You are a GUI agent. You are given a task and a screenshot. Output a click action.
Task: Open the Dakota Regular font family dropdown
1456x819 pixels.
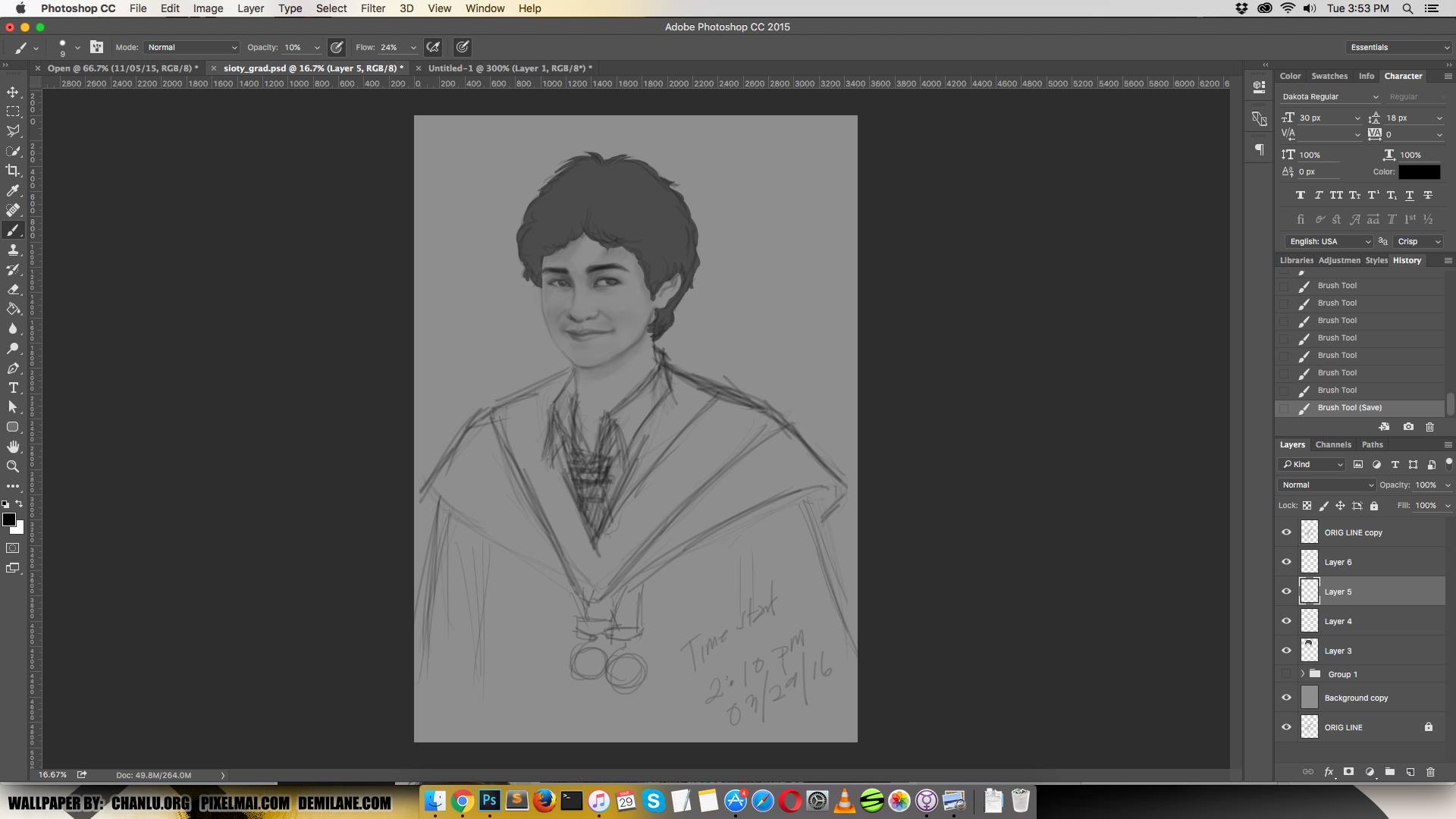(x=1331, y=97)
